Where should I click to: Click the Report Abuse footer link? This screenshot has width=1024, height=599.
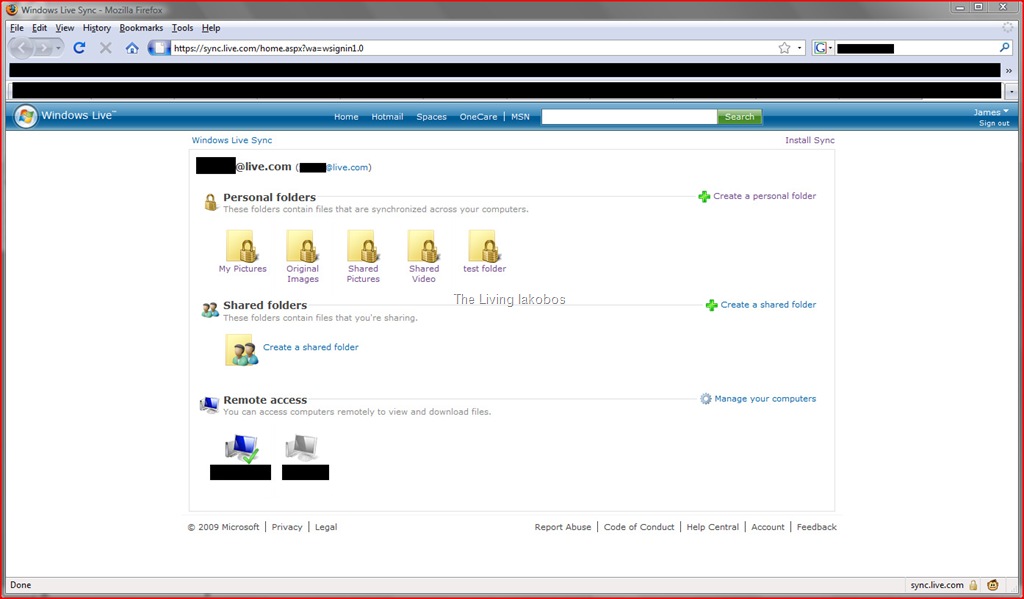[x=562, y=526]
